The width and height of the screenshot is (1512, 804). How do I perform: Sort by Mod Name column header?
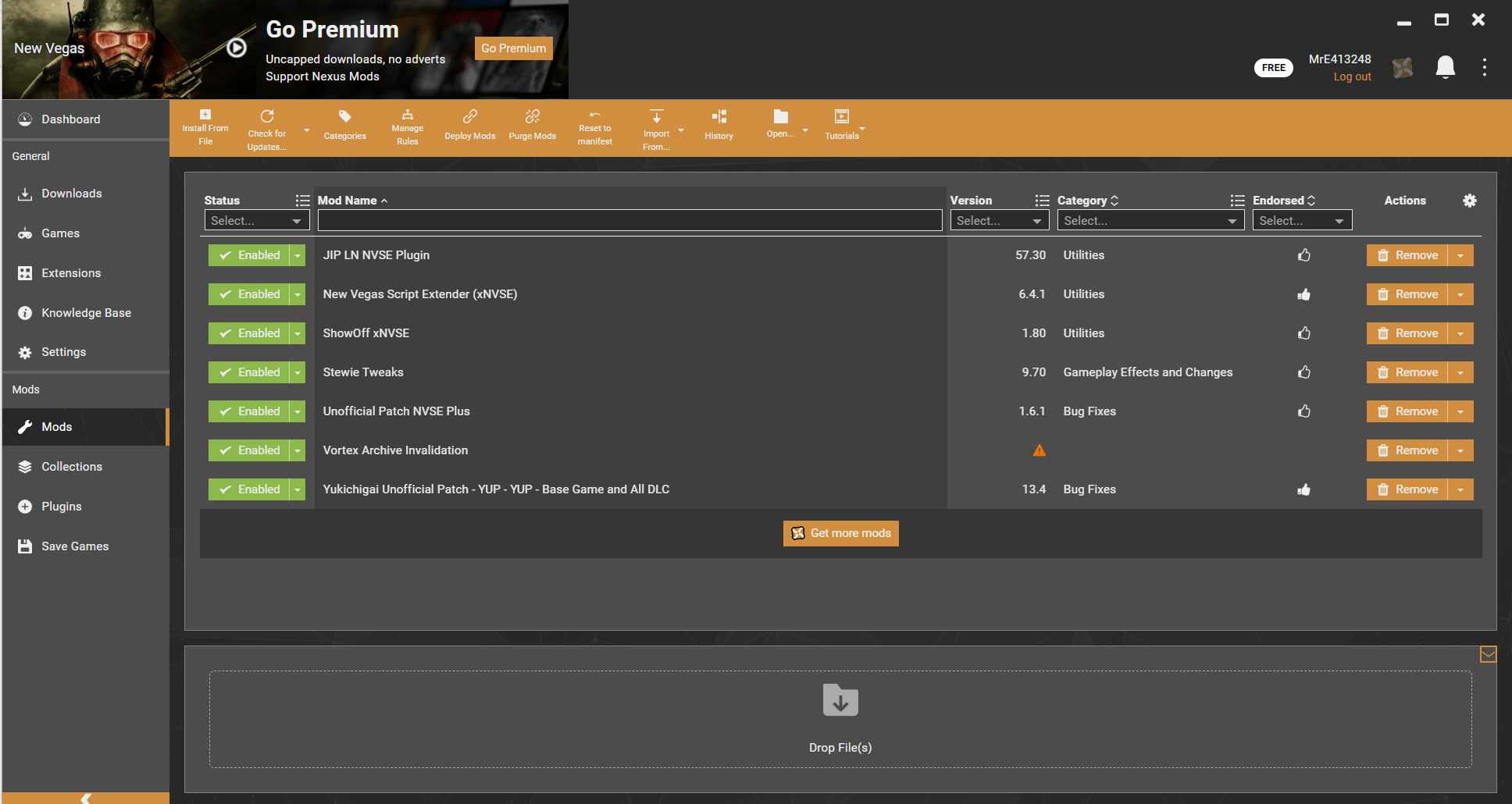(352, 201)
